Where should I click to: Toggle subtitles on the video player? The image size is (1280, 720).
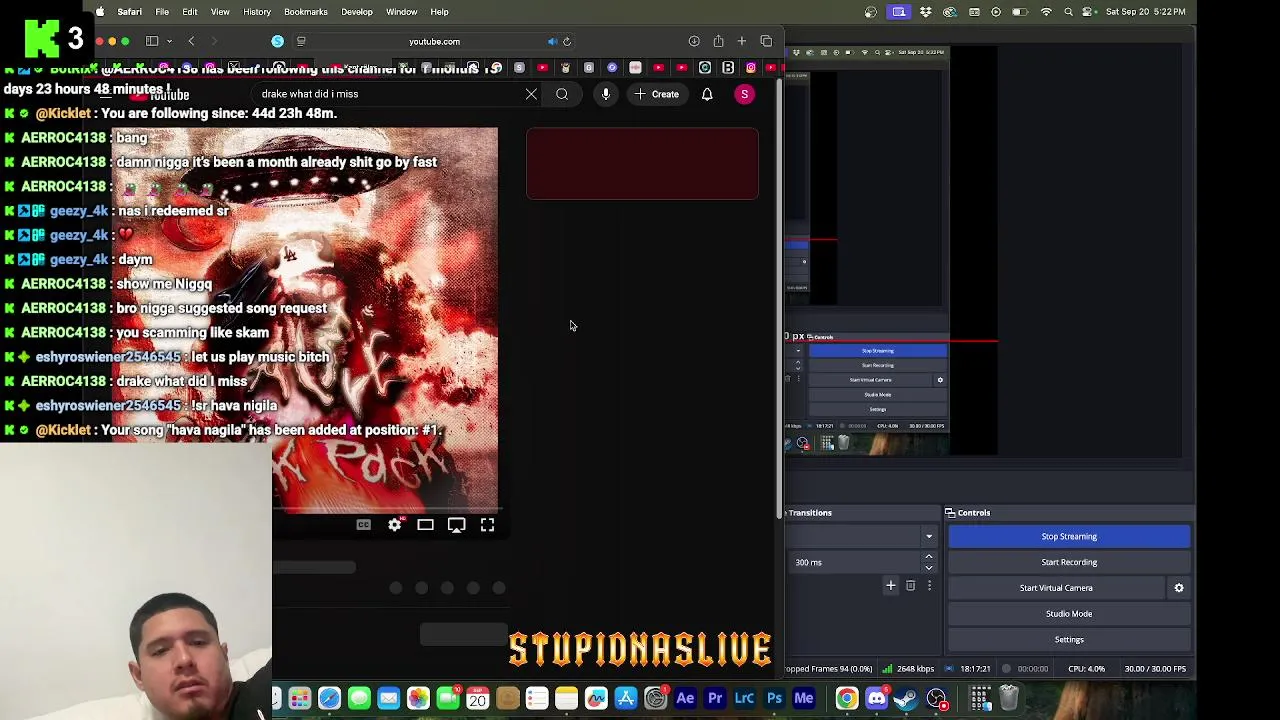[x=364, y=525]
